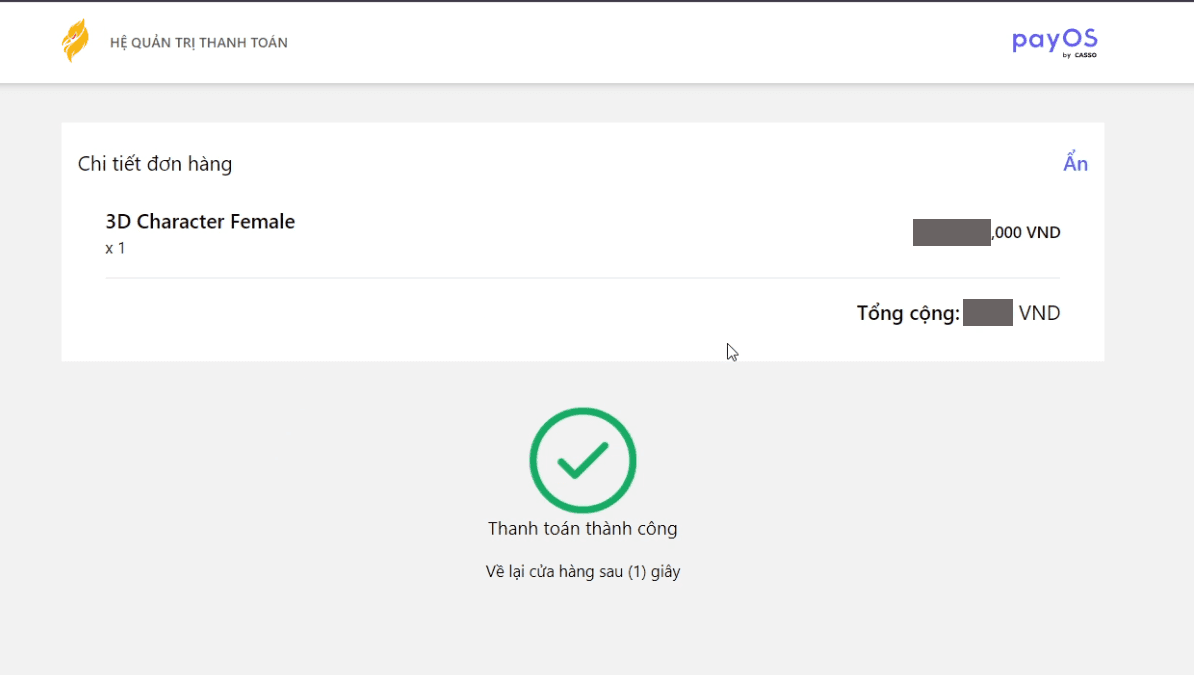The image size is (1194, 675).
Task: Click the 'by CASSO' text under payOS
Action: pos(1080,55)
